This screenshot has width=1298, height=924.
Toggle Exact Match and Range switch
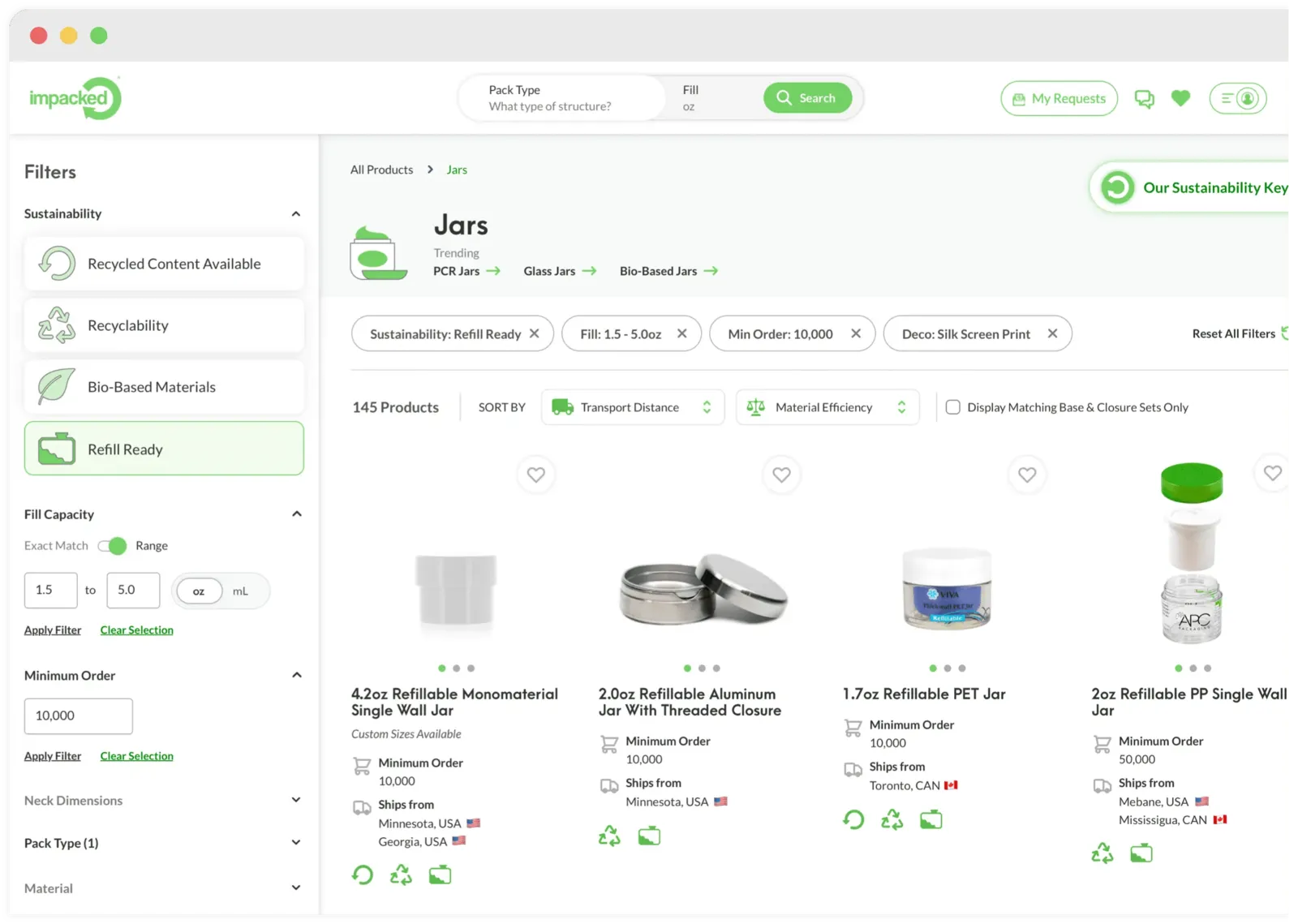pos(113,546)
